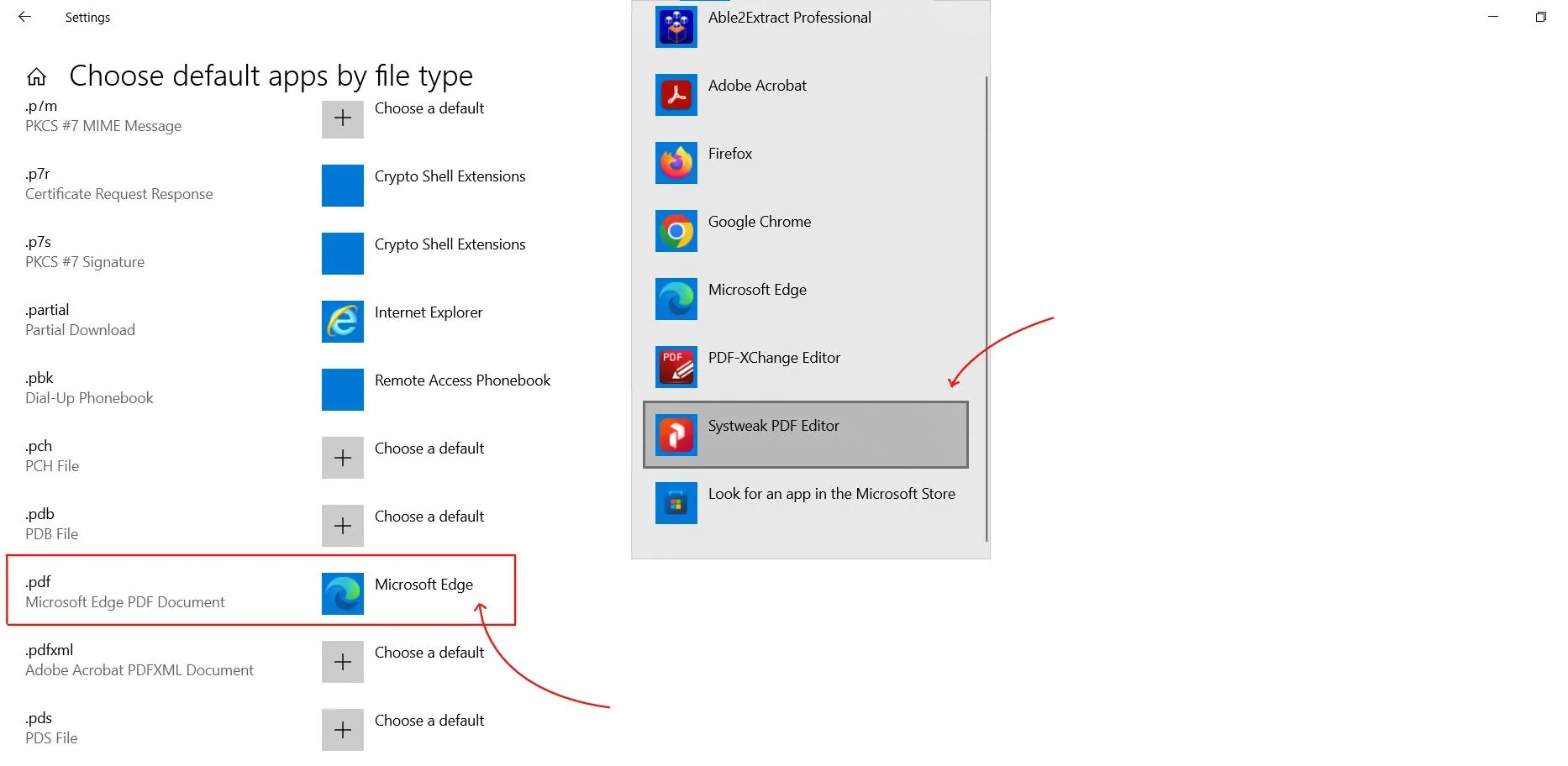Image resolution: width=1568 pixels, height=766 pixels.
Task: Click the plus button for .pch file
Action: pos(342,458)
